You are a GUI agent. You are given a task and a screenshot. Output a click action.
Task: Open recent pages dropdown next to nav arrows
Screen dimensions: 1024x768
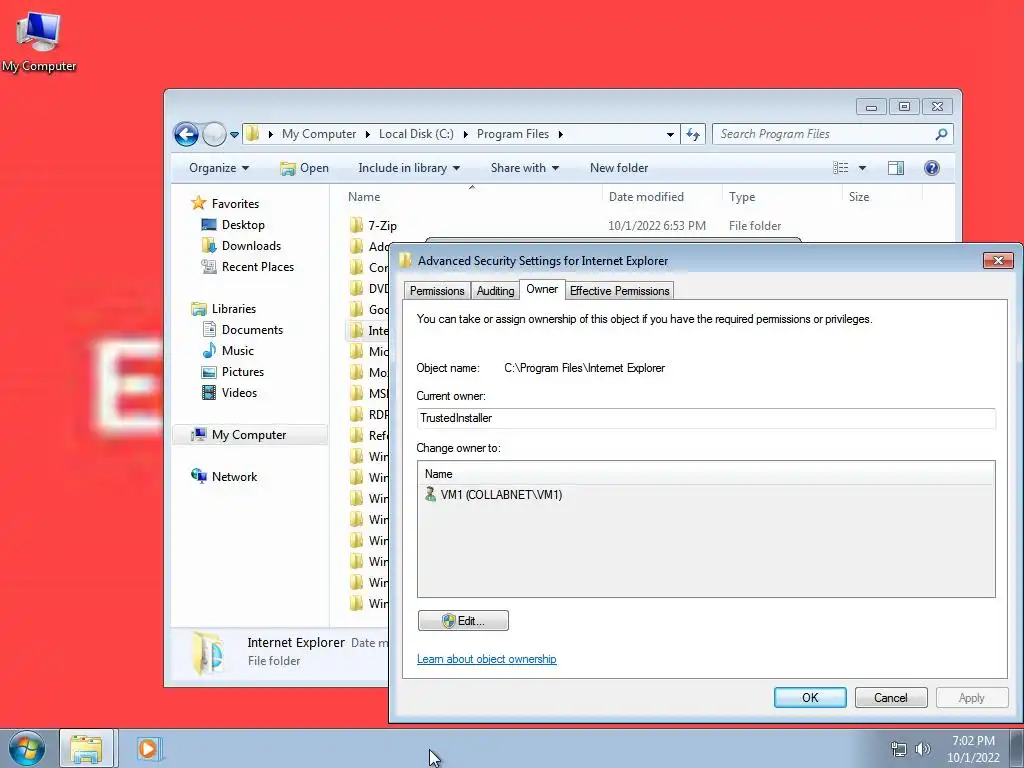(x=234, y=135)
